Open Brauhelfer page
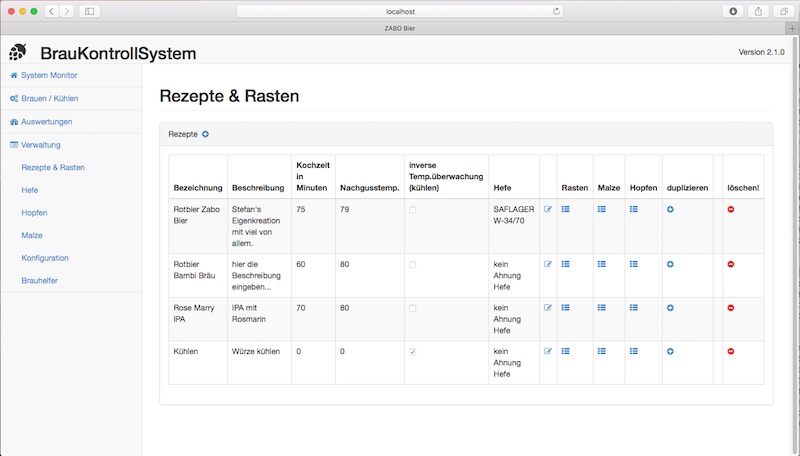 (39, 281)
